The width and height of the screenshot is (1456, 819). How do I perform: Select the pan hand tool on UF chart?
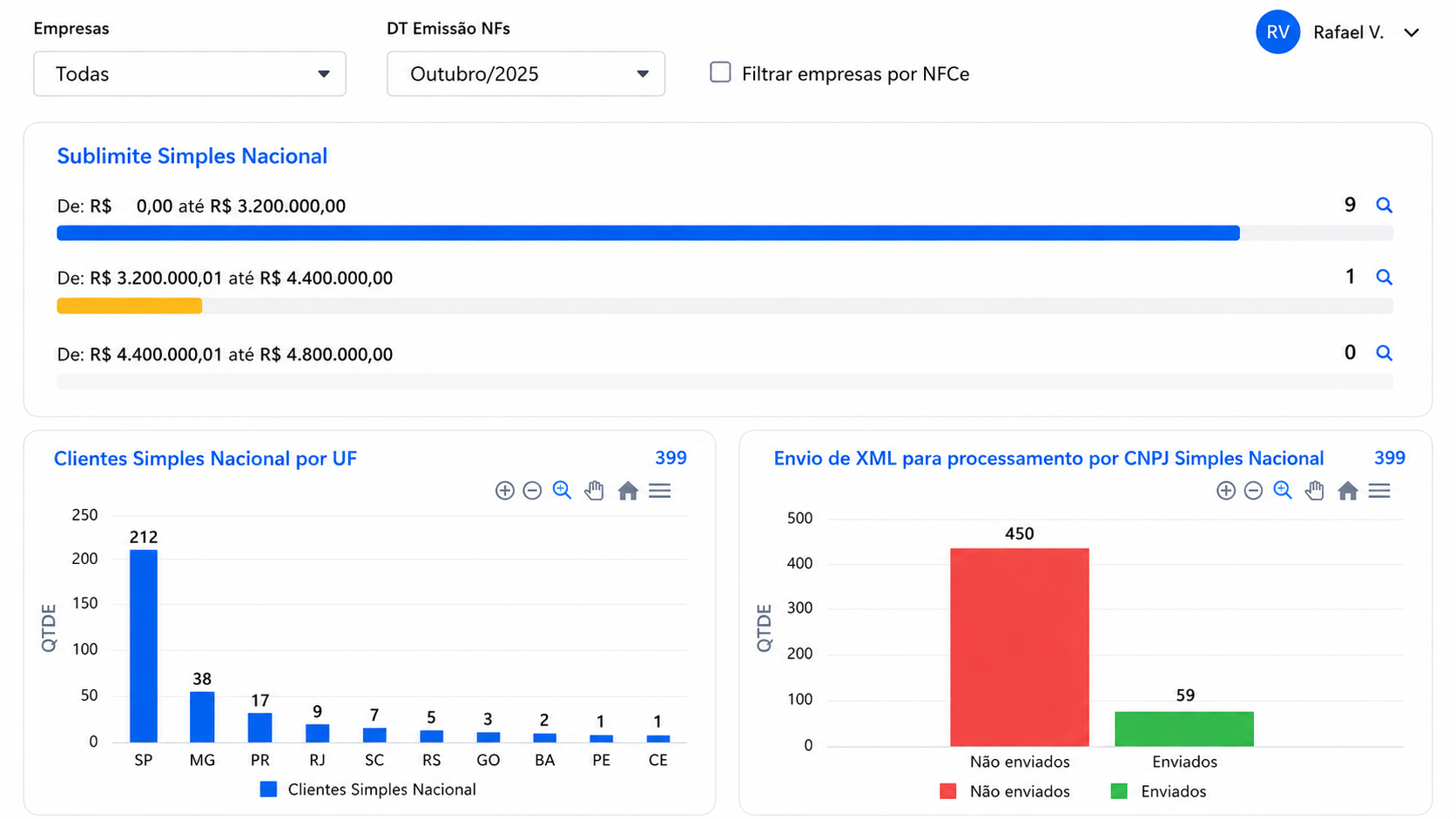point(594,491)
